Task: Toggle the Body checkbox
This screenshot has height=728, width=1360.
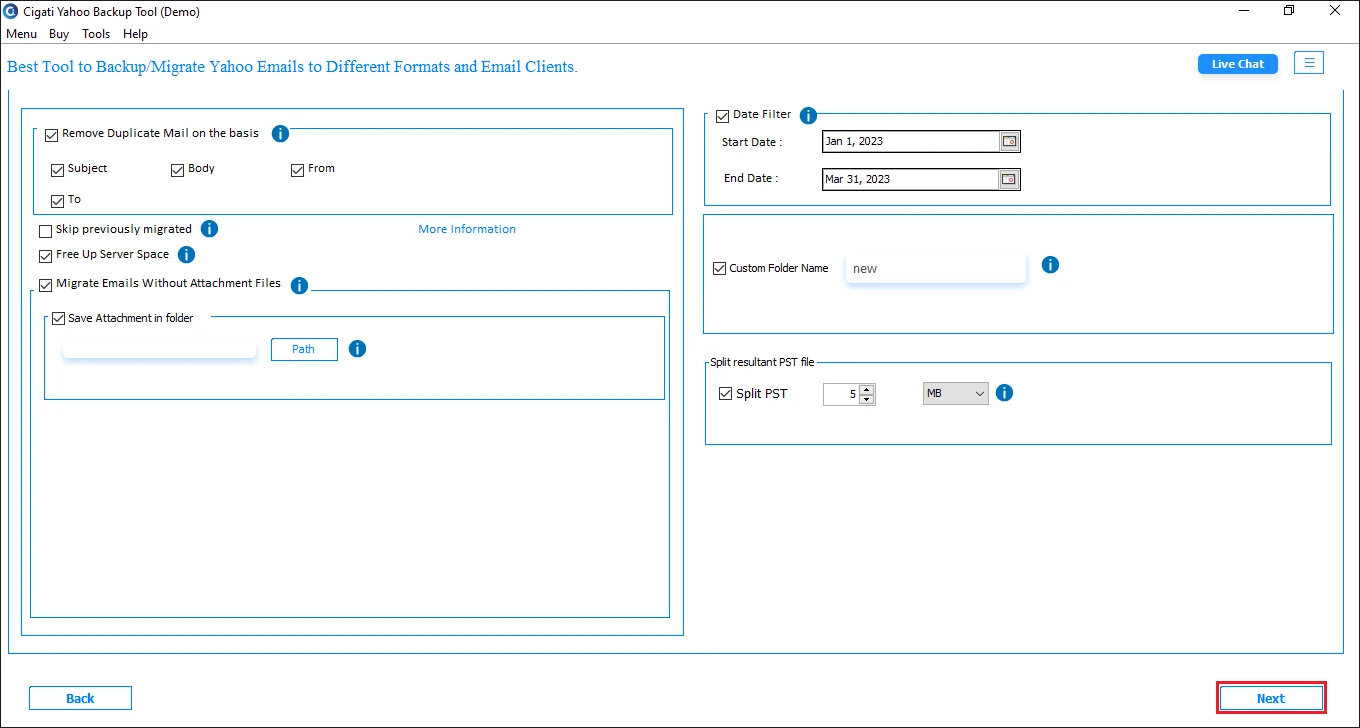Action: [x=178, y=170]
